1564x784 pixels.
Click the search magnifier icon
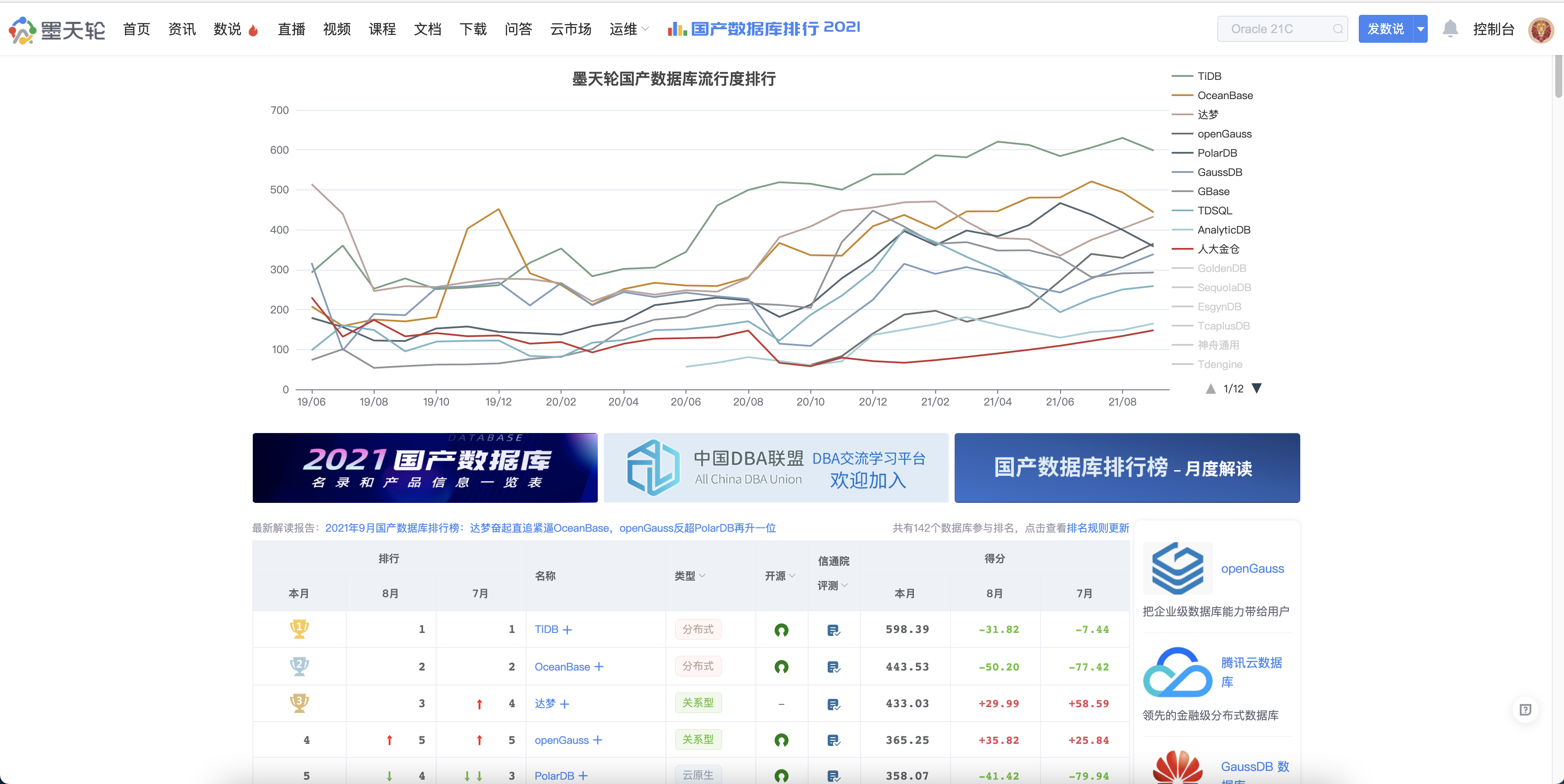pos(1337,29)
